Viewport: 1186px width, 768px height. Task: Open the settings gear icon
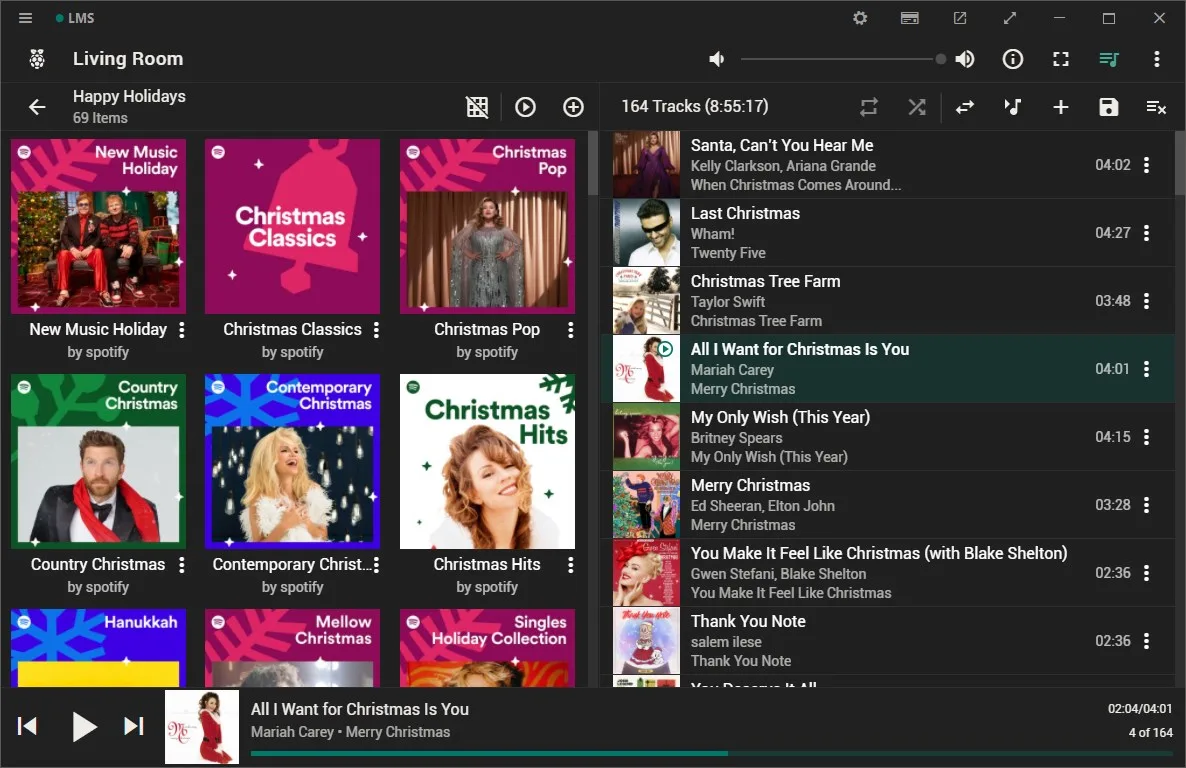click(x=860, y=18)
